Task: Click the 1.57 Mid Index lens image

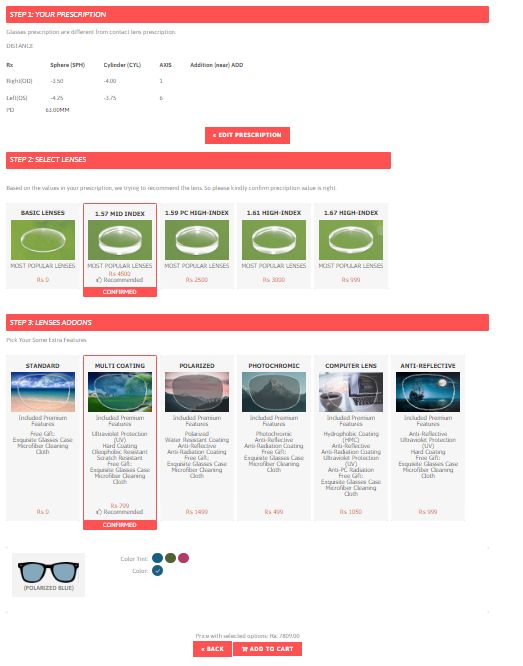Action: [120, 240]
